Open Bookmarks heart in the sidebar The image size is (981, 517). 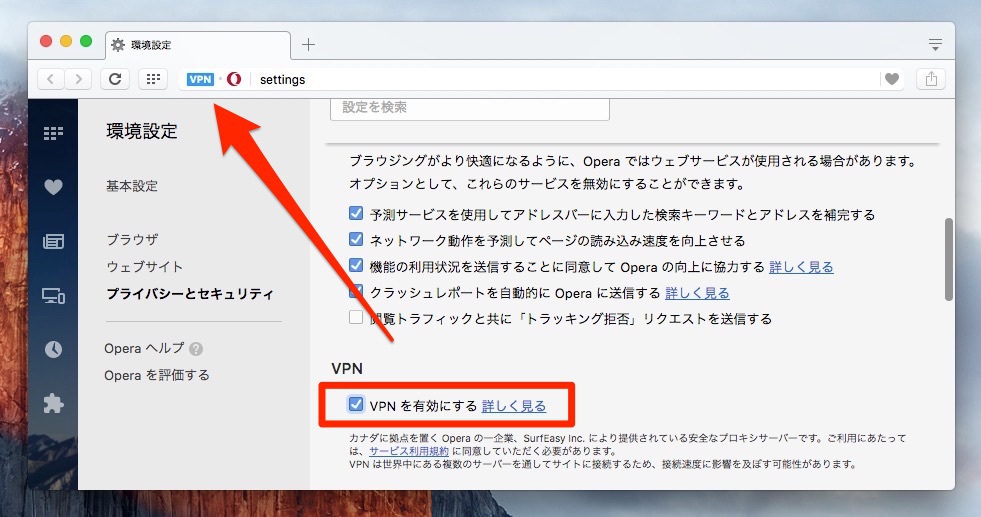[53, 187]
